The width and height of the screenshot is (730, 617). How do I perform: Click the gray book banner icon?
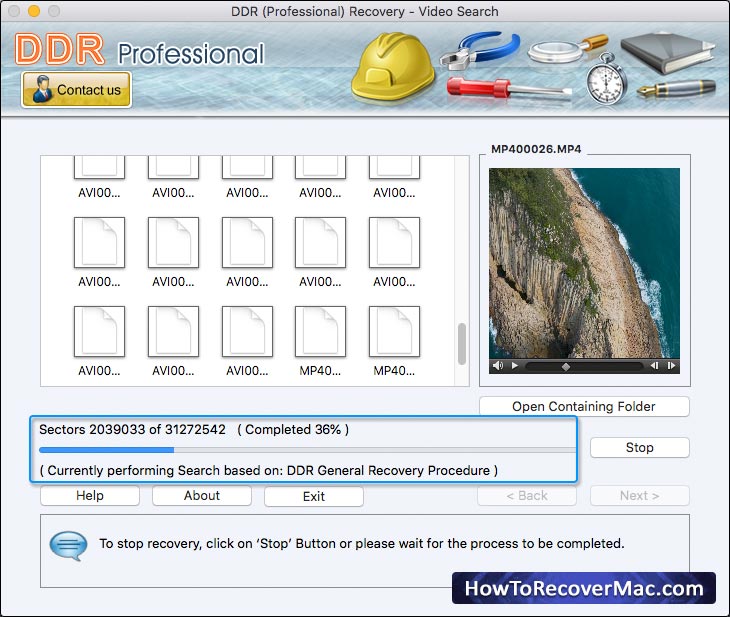click(667, 52)
